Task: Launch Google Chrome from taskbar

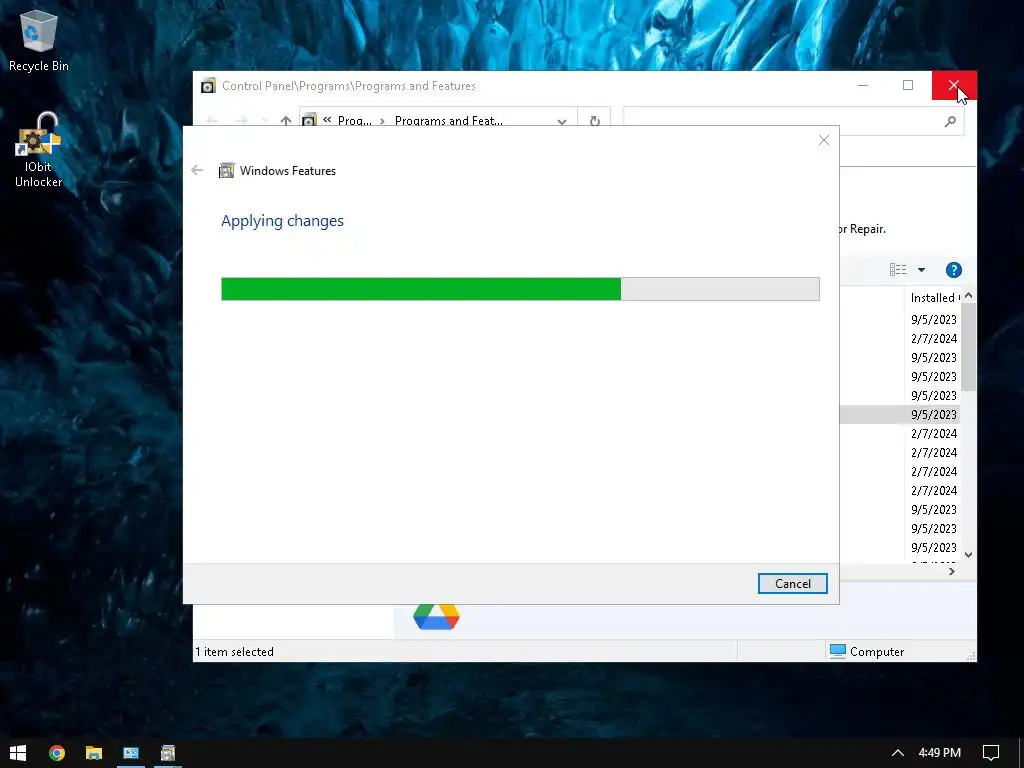Action: pyautogui.click(x=57, y=753)
